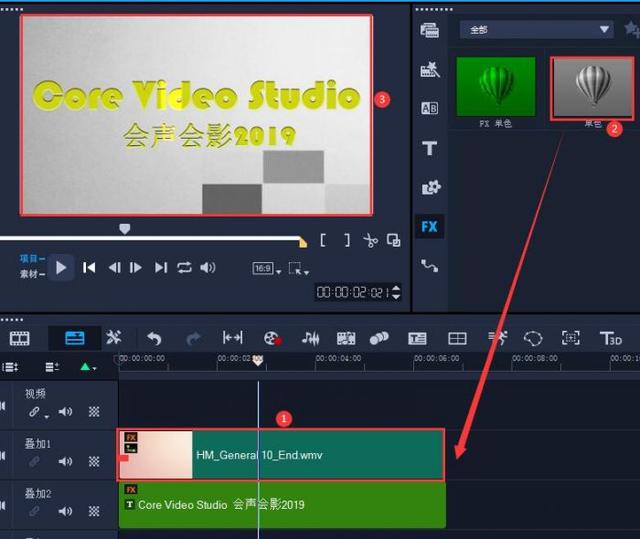Toggle overlay 2 track transparency grid icon

click(94, 511)
